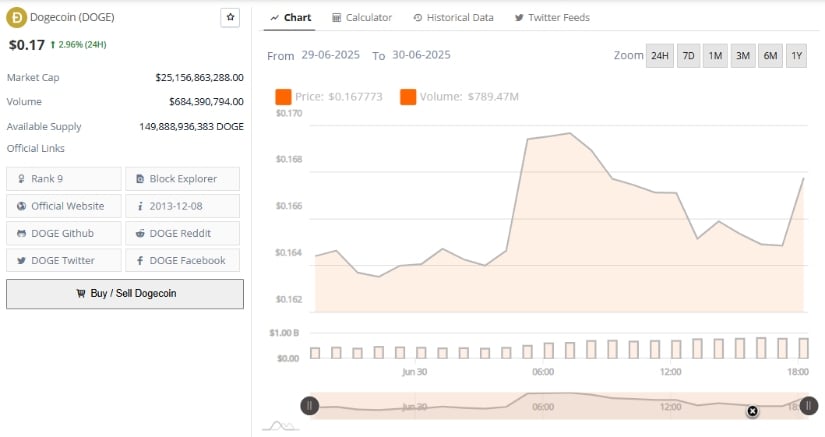
Task: Open the Calculator tab
Action: 362,17
